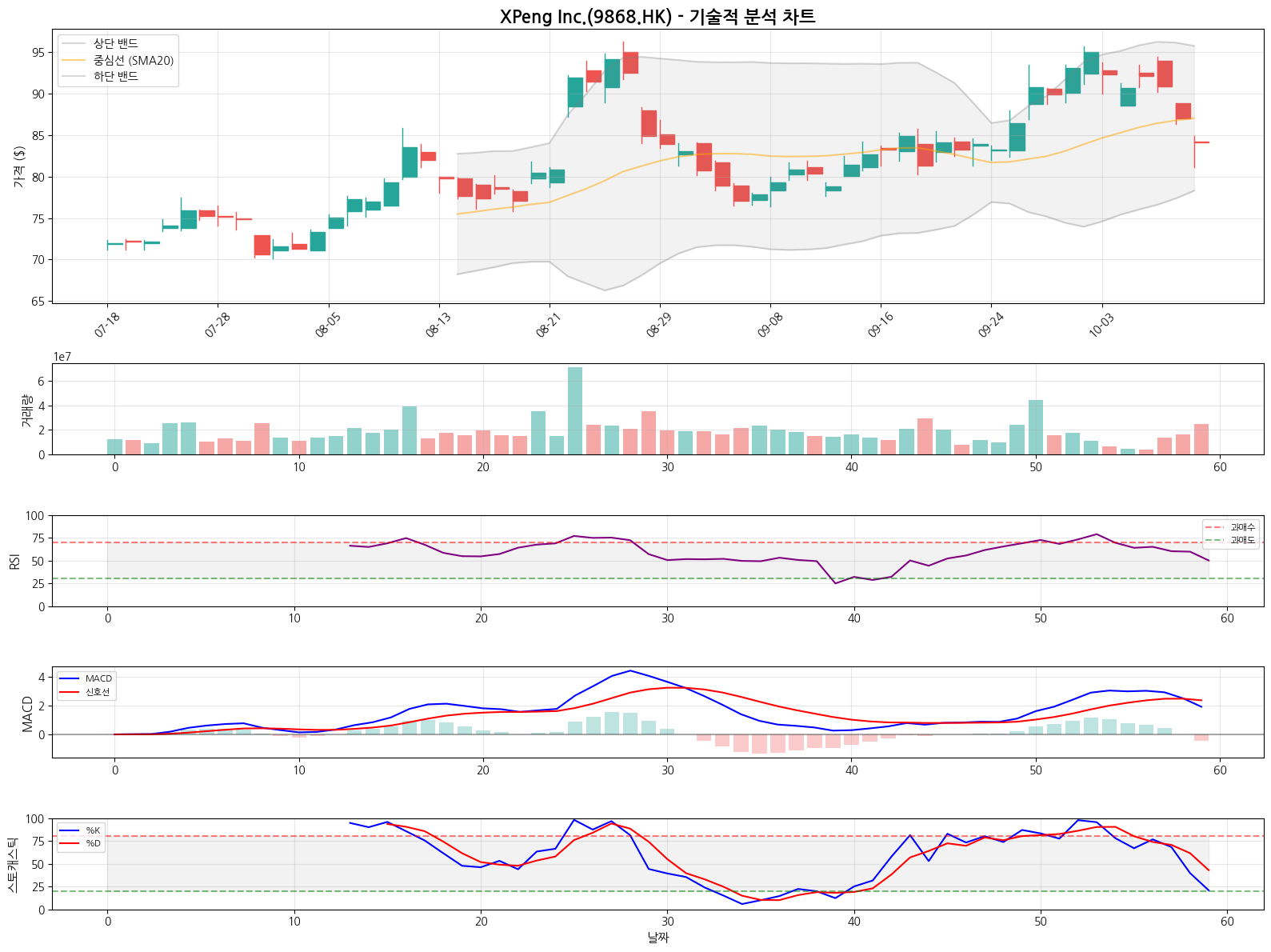Select the 하단 밴드 legend entry
Screen dimensions: 1271x952
point(116,76)
